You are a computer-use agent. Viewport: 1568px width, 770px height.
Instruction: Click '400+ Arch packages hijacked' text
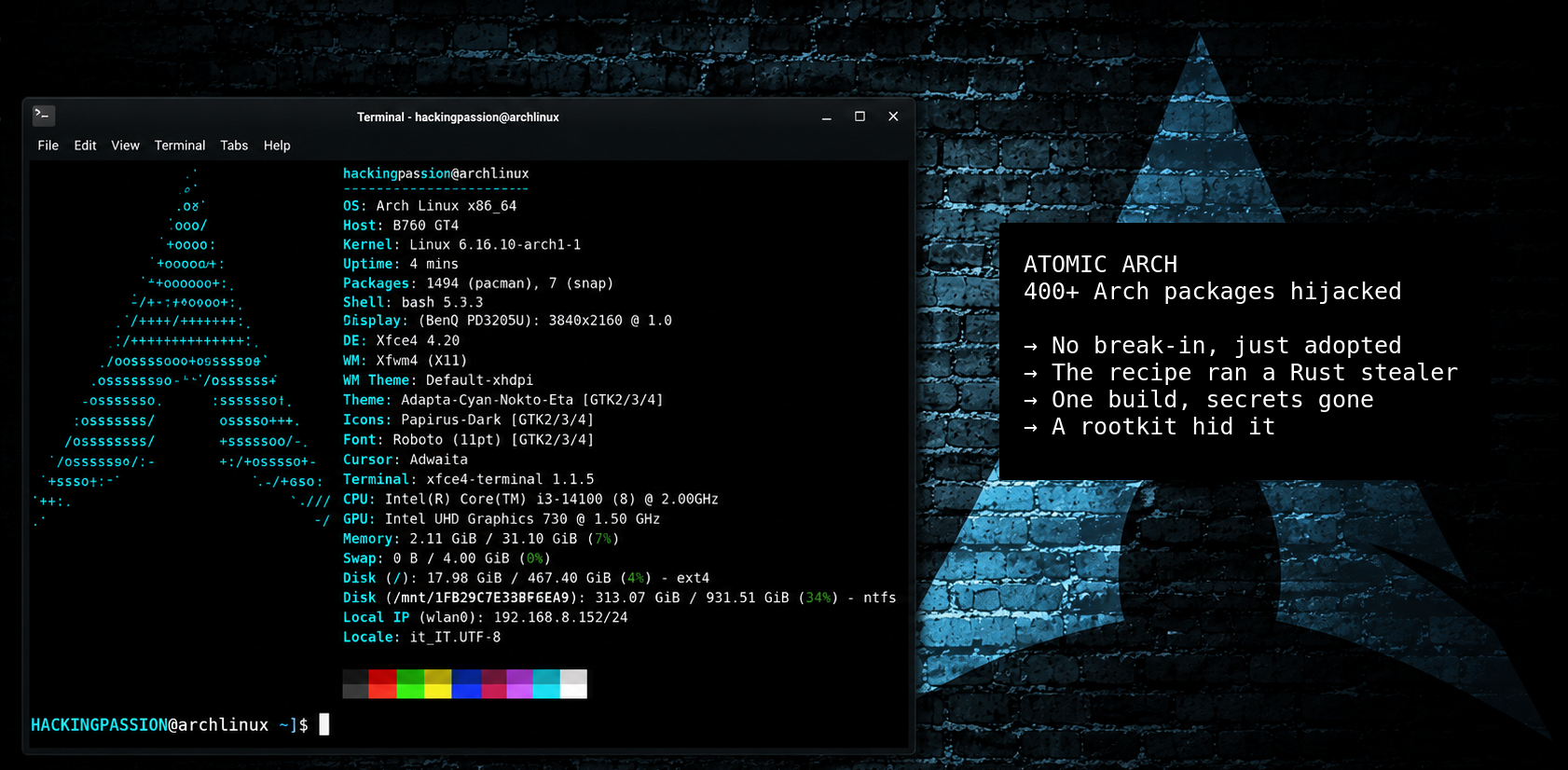pos(1212,292)
